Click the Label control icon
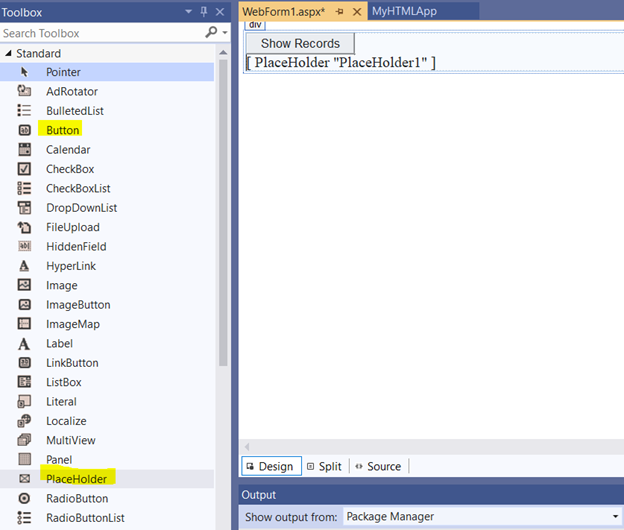 coord(24,343)
